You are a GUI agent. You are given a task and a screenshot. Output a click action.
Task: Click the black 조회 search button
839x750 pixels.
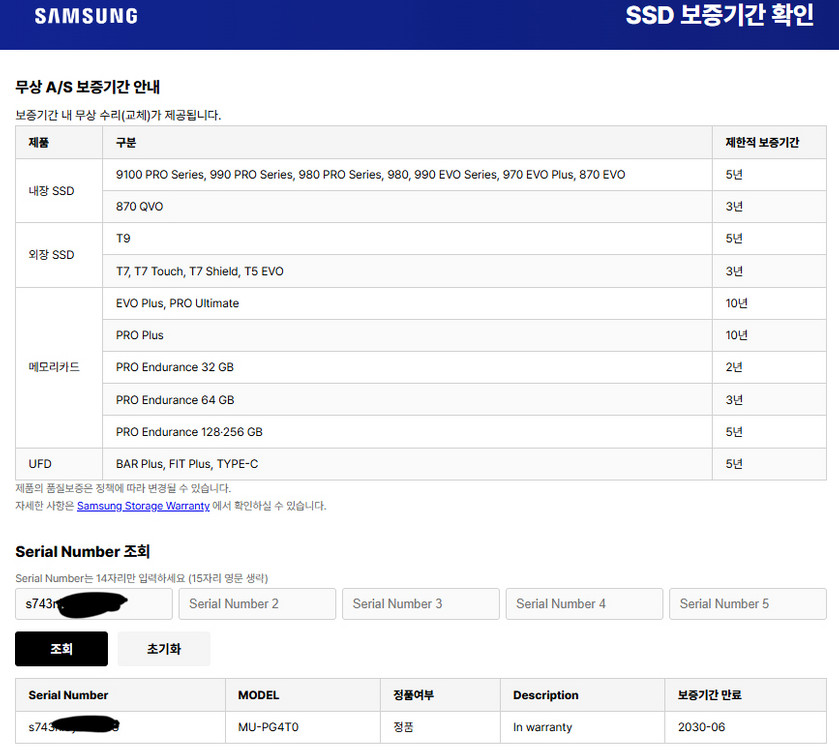tap(61, 648)
